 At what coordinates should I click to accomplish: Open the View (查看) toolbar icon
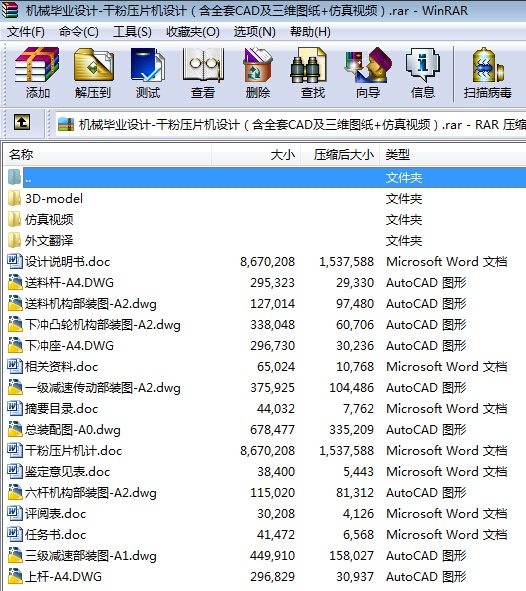(203, 64)
